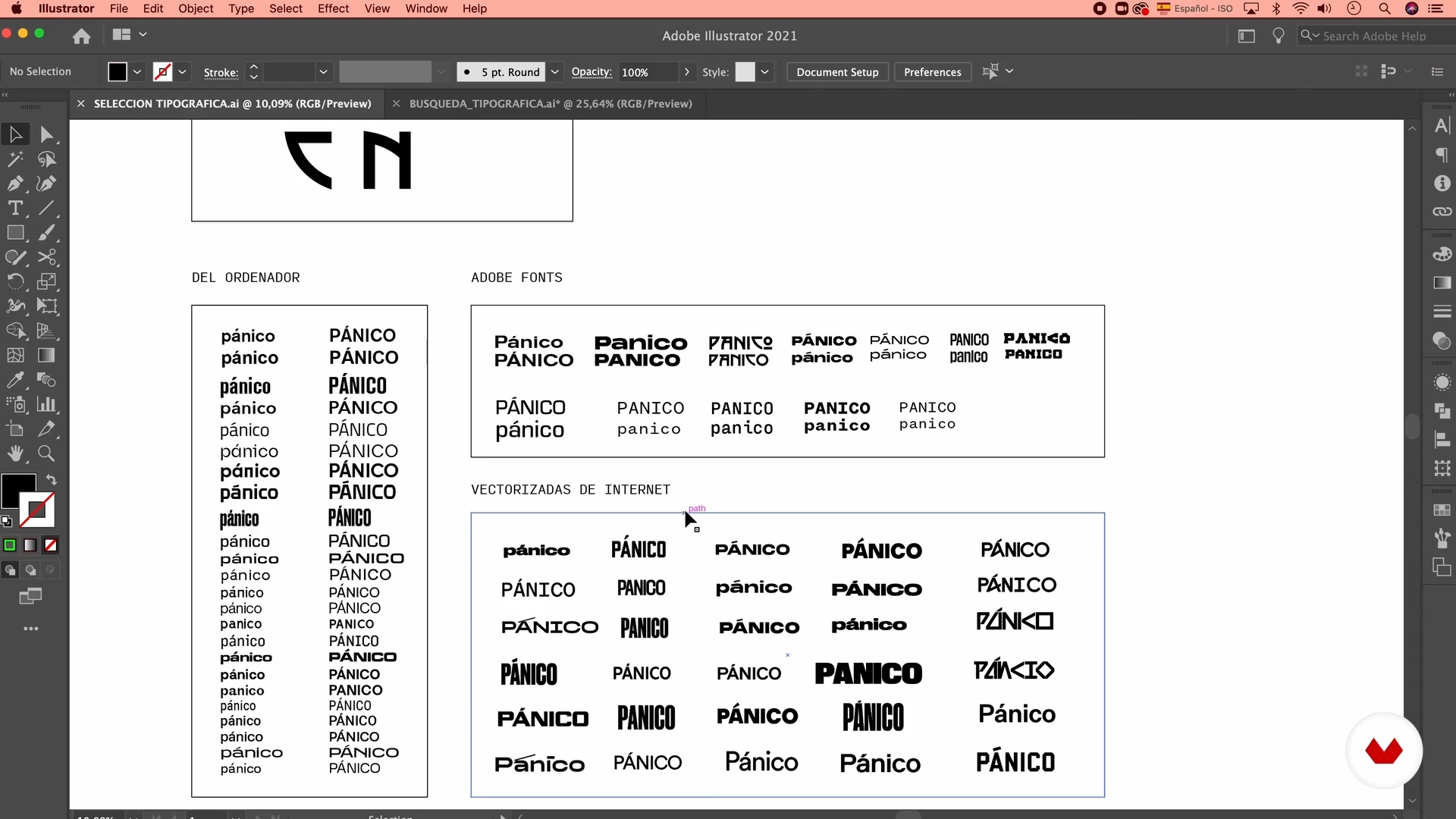Open the 5 pt. Round brush dropdown

tap(555, 72)
